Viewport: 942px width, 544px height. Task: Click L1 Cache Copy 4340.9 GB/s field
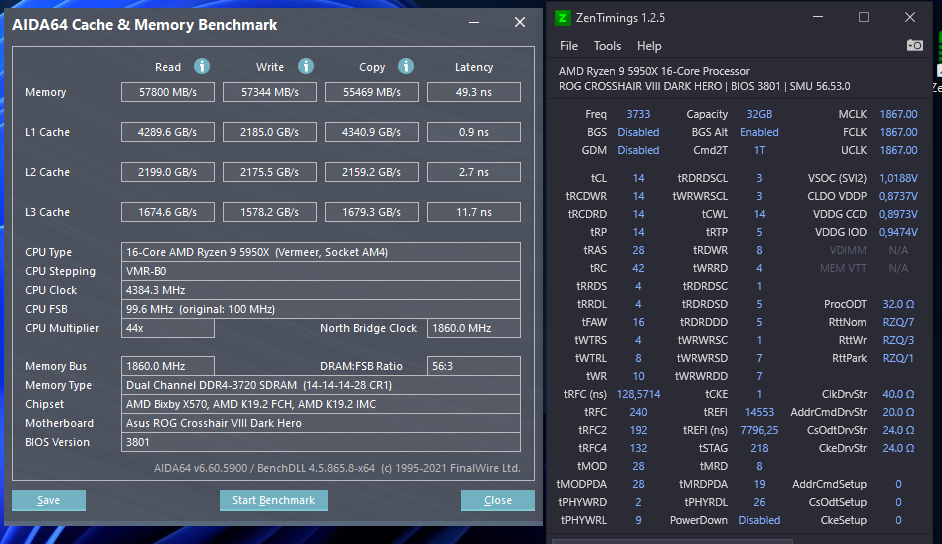372,132
